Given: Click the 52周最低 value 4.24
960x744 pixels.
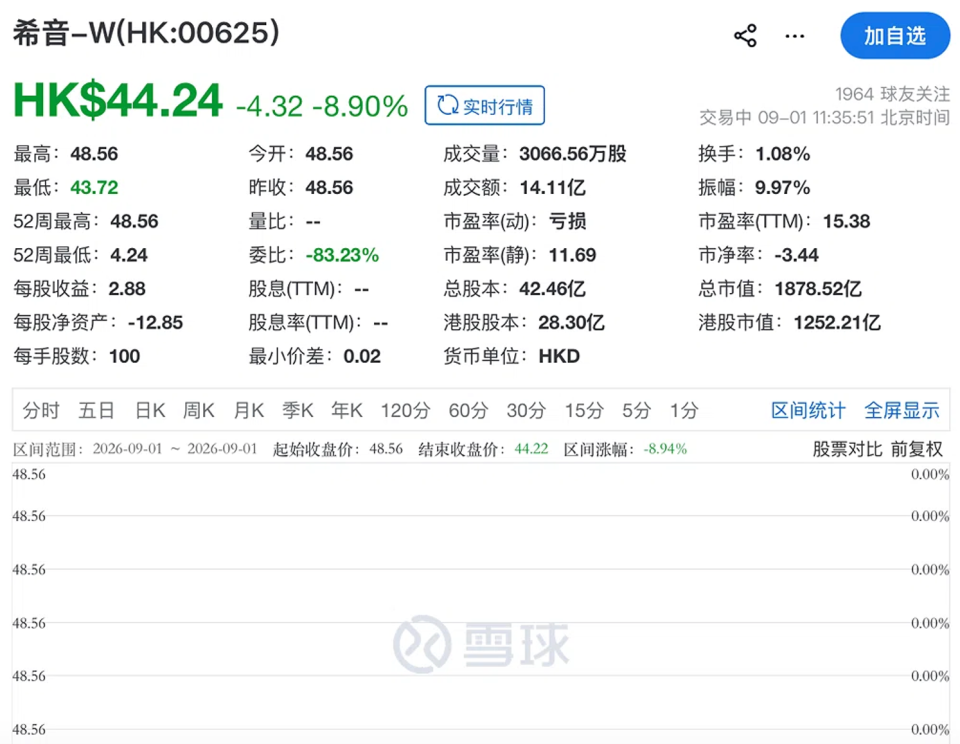Looking at the screenshot, I should pos(129,255).
